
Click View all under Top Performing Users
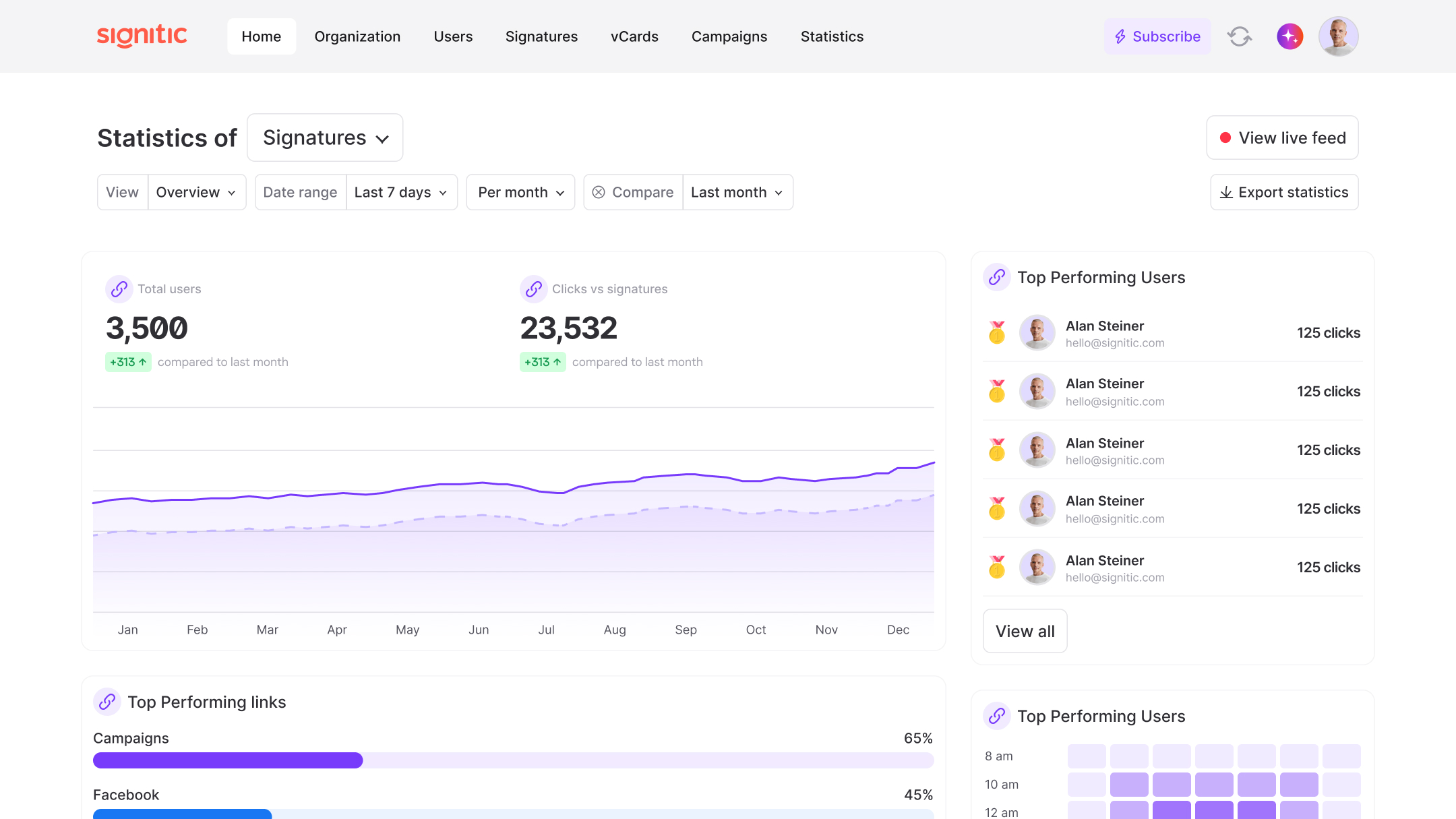(1025, 631)
